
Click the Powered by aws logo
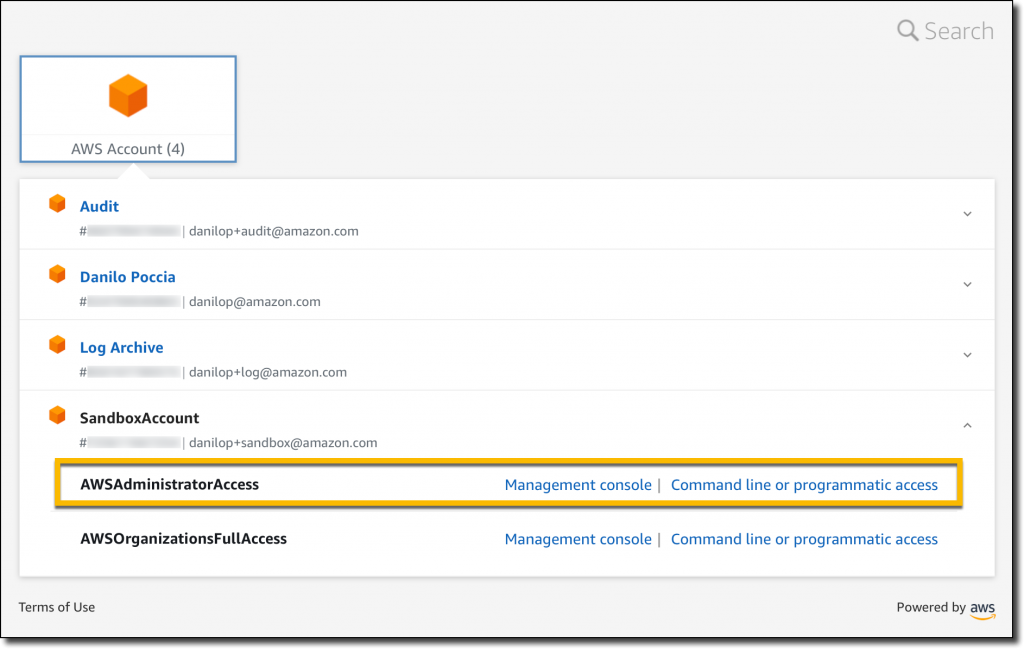(x=982, y=609)
